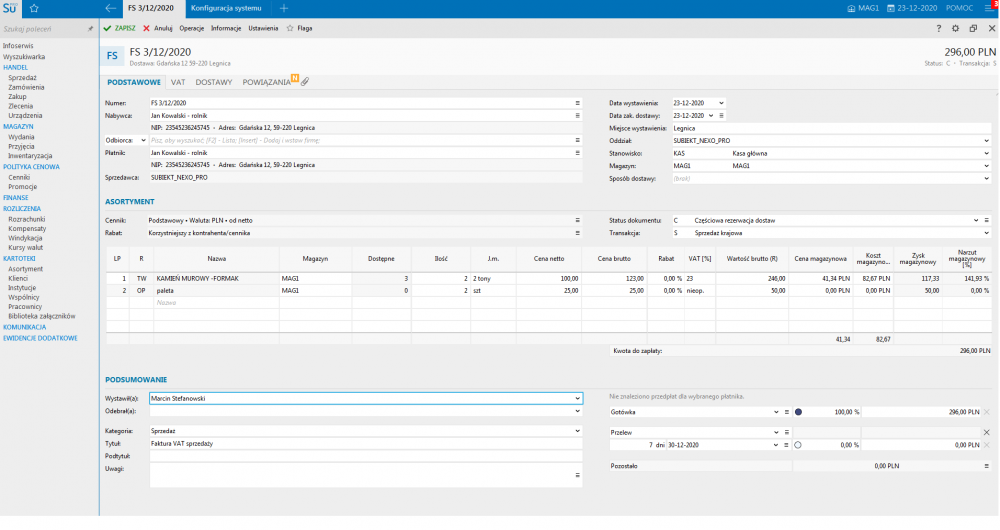The width and height of the screenshot is (1000, 530).
Task: Open Rozrachunki in the sidebar
Action: (x=27, y=219)
